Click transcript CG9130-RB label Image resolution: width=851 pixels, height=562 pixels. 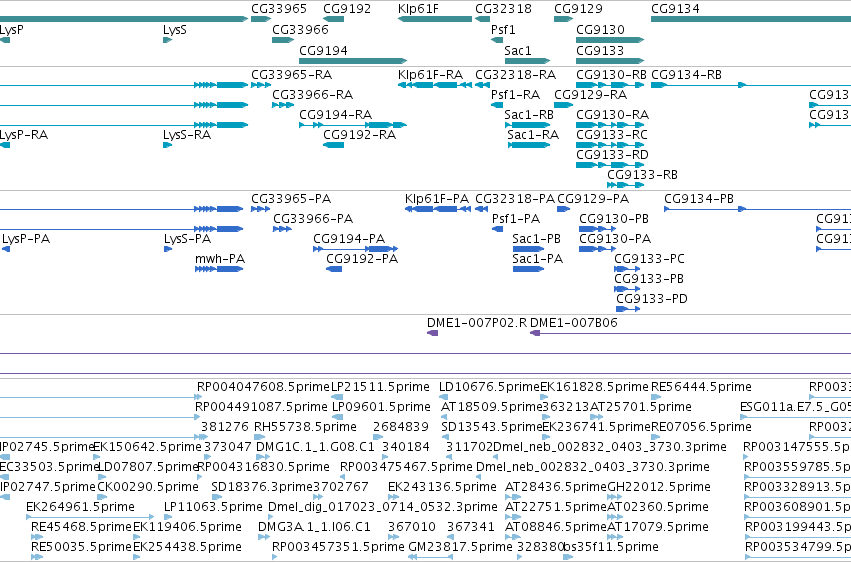click(x=611, y=74)
